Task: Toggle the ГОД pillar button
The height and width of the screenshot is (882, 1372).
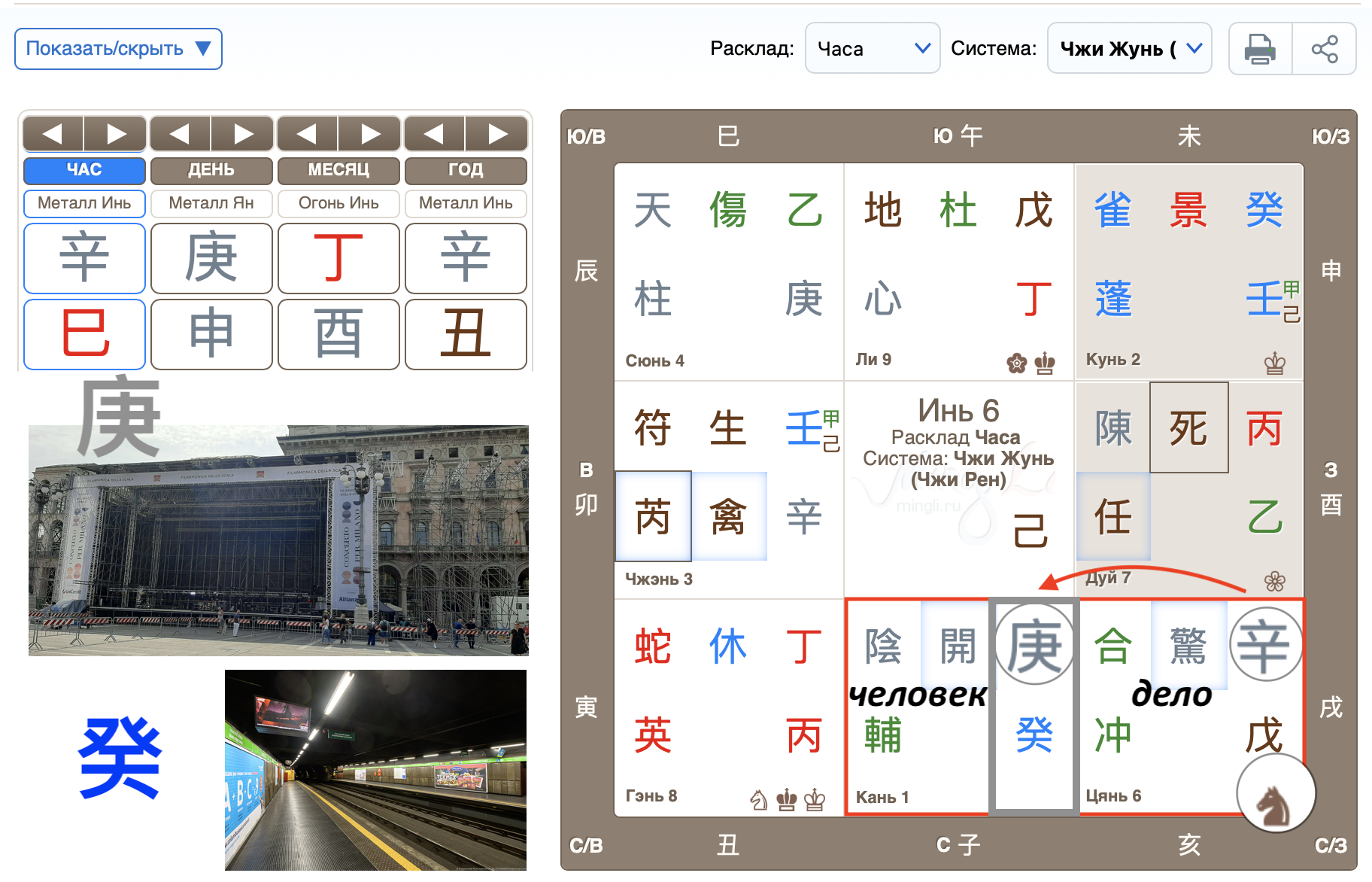Action: 466,170
